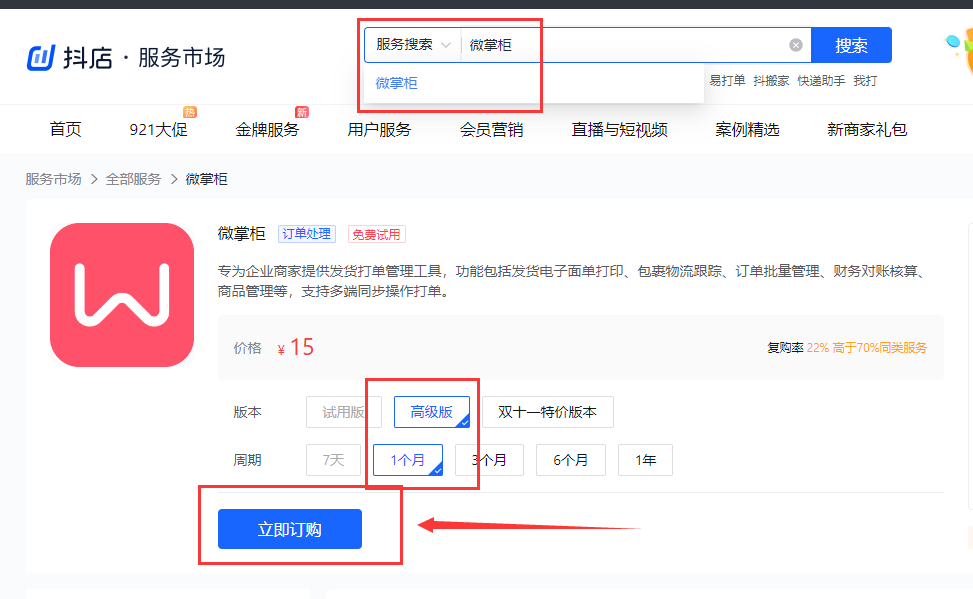Click the 立即订购 button

[290, 529]
